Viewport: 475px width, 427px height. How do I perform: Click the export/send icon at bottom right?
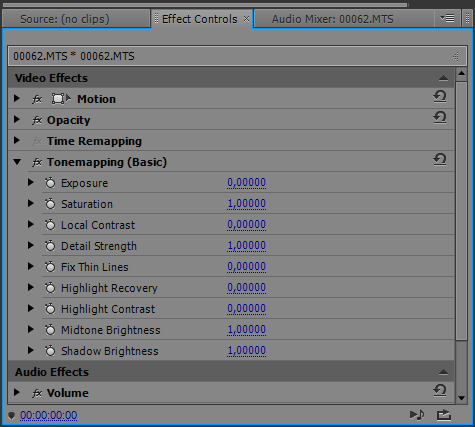tap(444, 415)
